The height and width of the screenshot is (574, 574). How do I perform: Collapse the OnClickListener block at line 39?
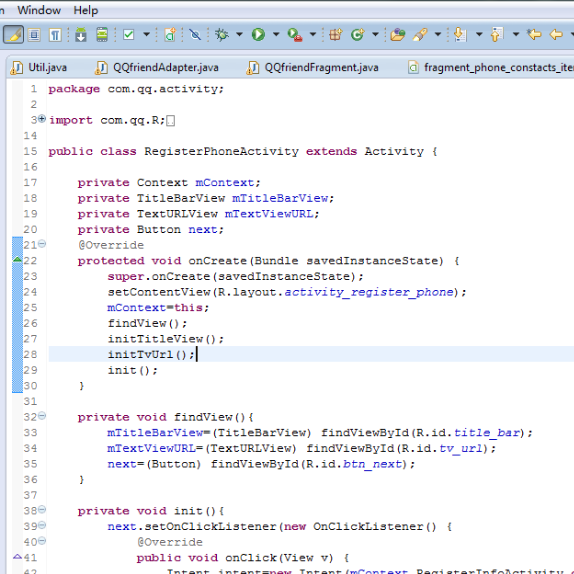tap(42, 525)
